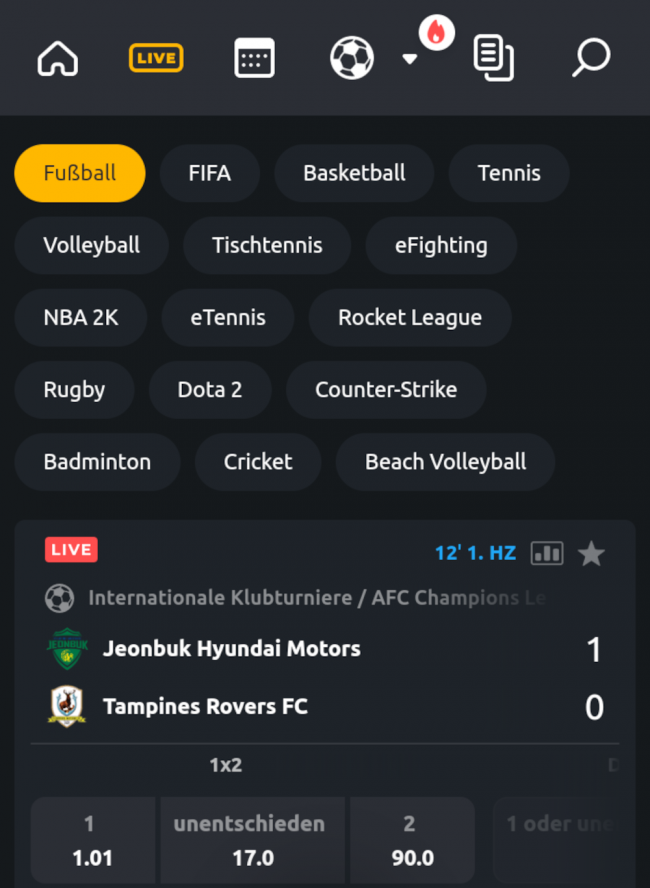Select the Fußball category chip
This screenshot has width=650, height=888.
[80, 173]
